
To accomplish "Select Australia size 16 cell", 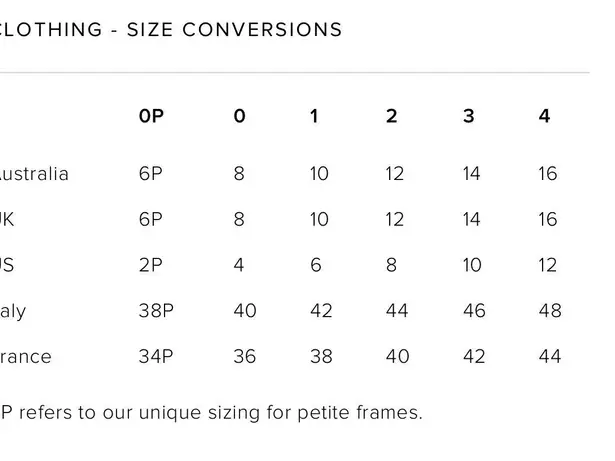I will tap(547, 174).
